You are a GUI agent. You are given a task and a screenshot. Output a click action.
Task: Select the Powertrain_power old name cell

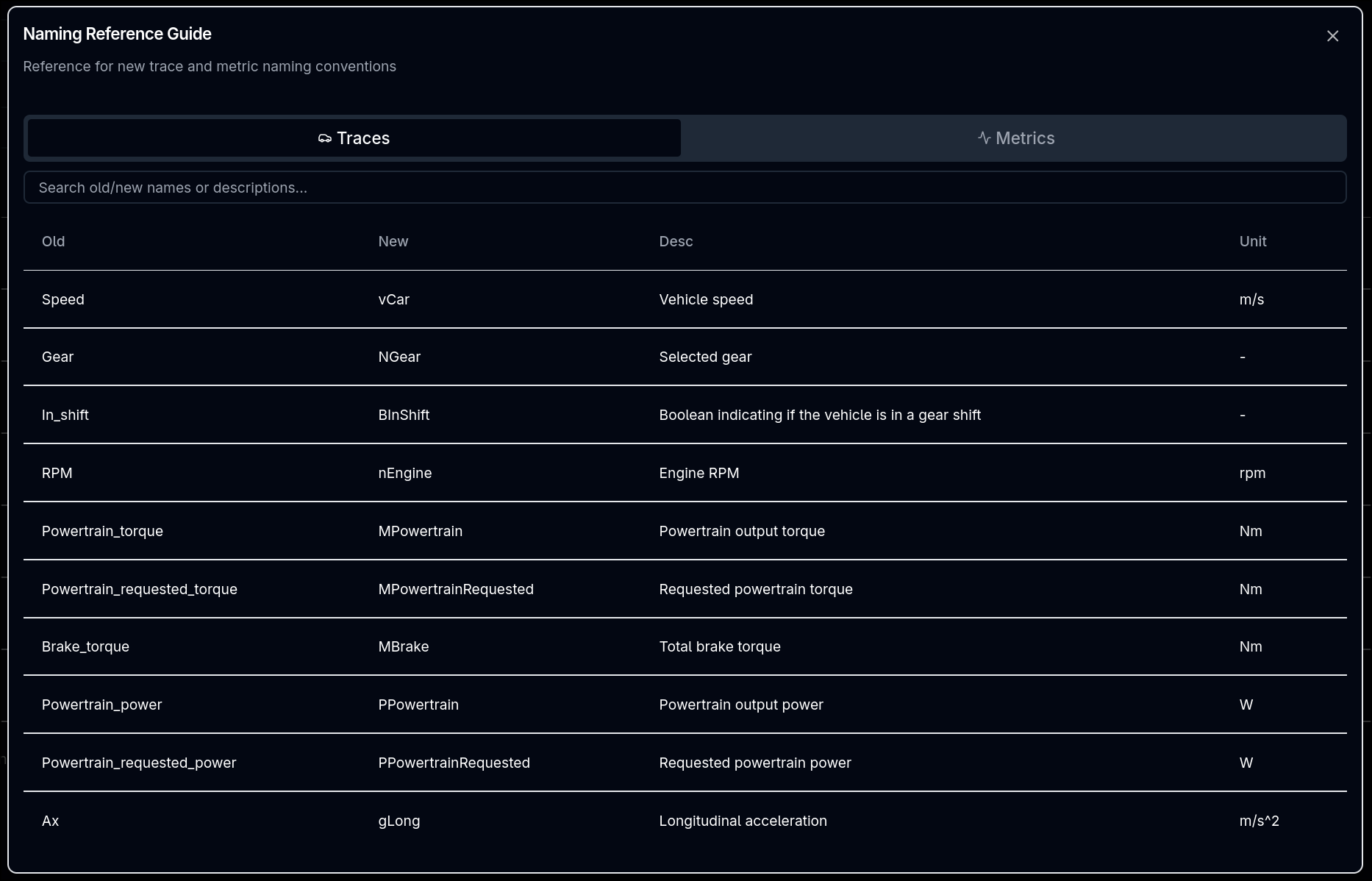pos(101,705)
